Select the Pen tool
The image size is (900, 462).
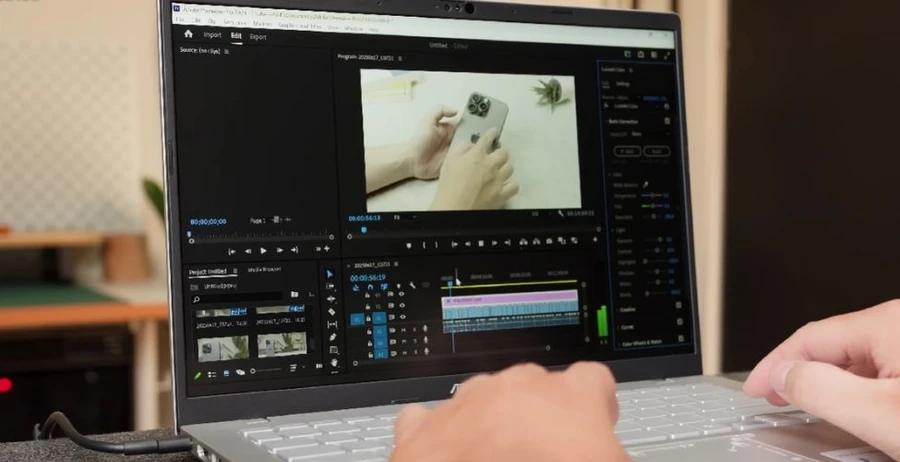click(332, 336)
